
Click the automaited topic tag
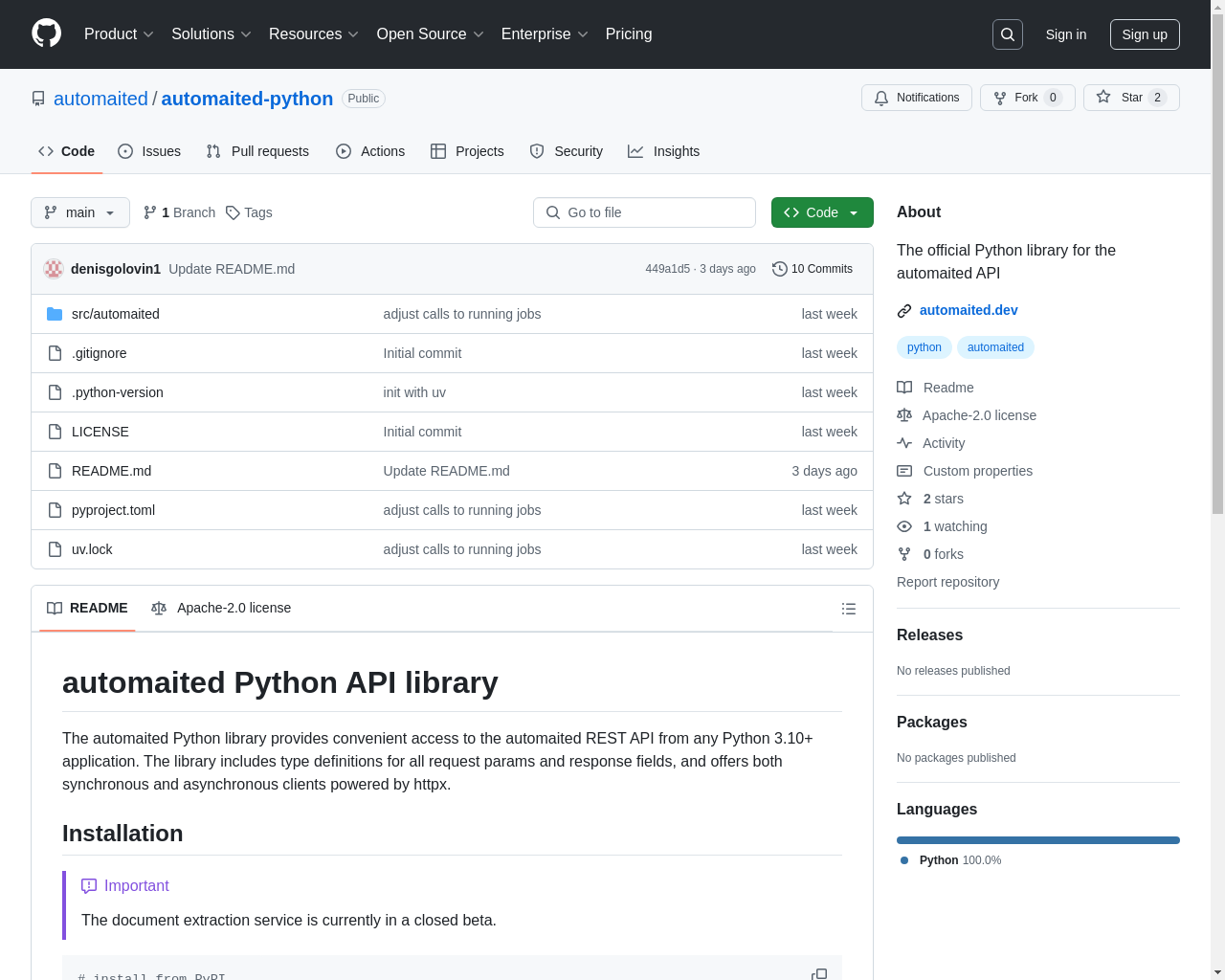point(995,347)
